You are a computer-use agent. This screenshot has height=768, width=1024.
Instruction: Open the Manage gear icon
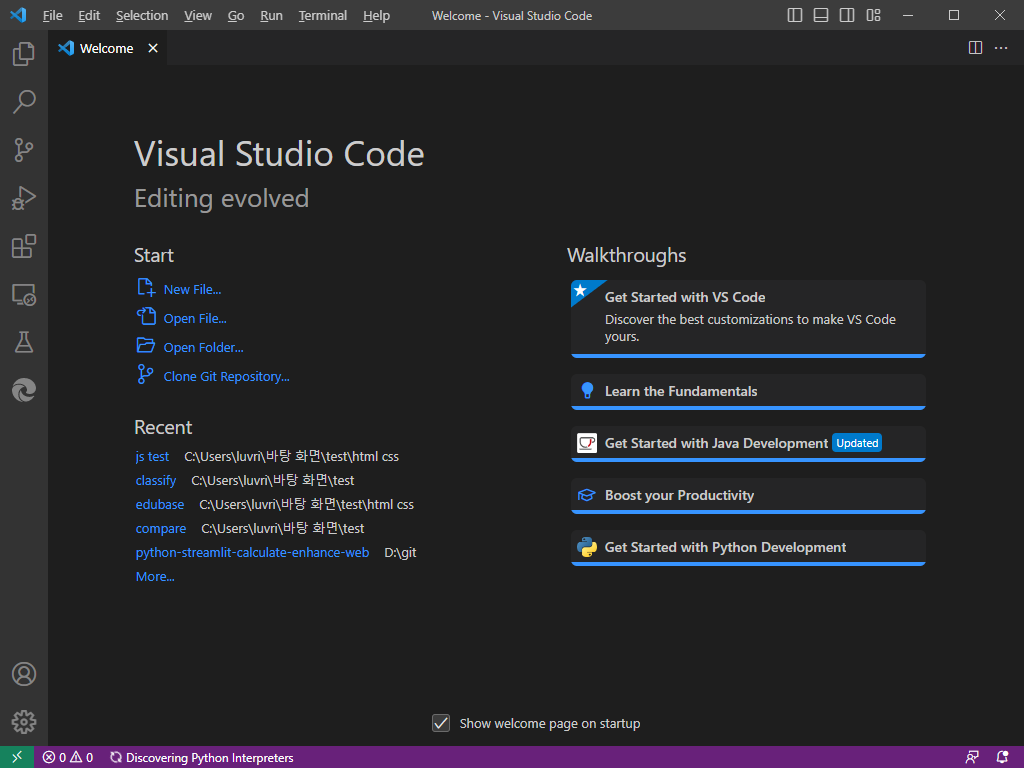[24, 722]
